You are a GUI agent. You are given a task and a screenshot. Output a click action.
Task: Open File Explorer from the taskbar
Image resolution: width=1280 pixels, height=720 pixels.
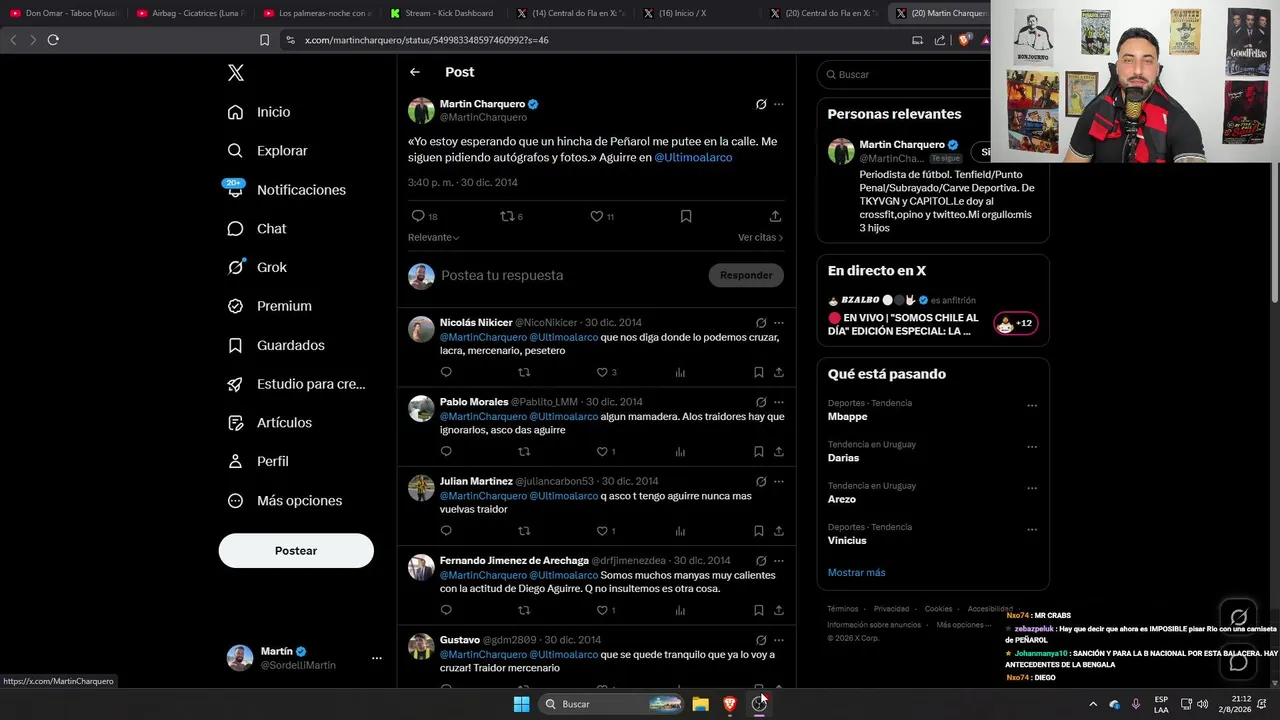point(701,704)
